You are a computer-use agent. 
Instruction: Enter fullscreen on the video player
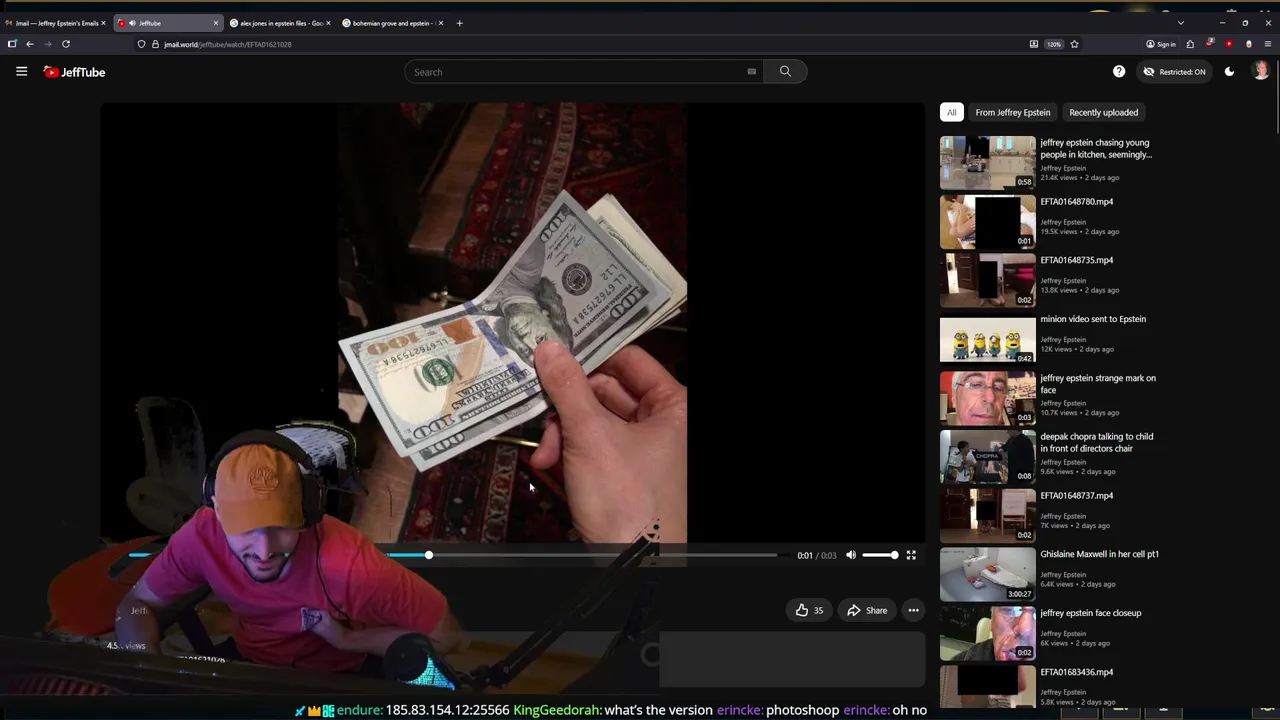click(911, 555)
